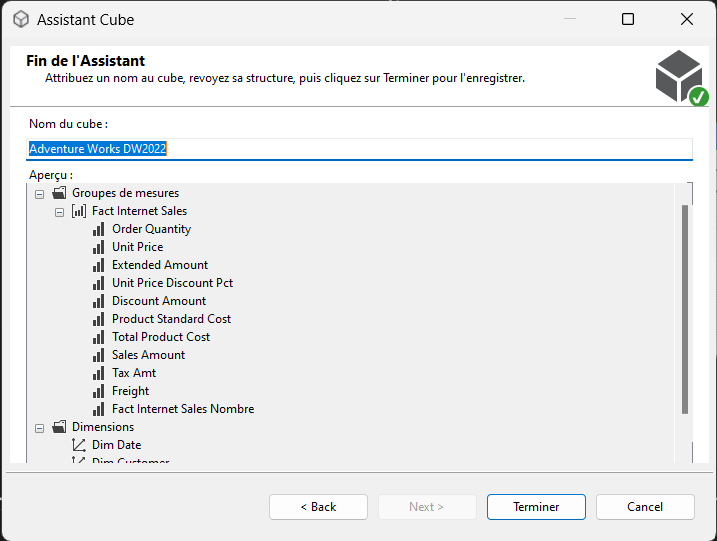Click the Assistant Cube title bar icon
This screenshot has height=541, width=717.
click(21, 20)
